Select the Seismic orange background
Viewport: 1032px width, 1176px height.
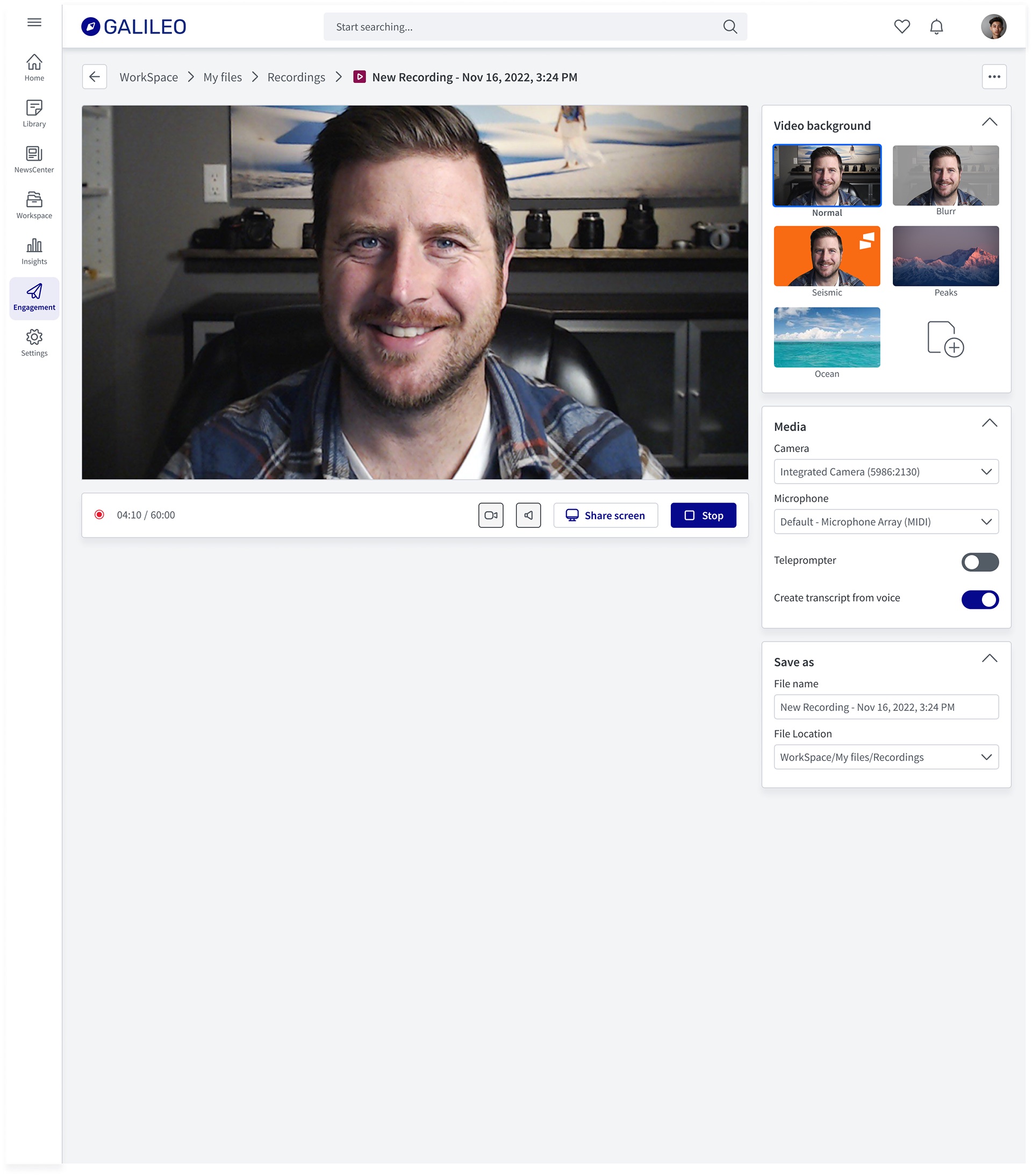click(826, 256)
